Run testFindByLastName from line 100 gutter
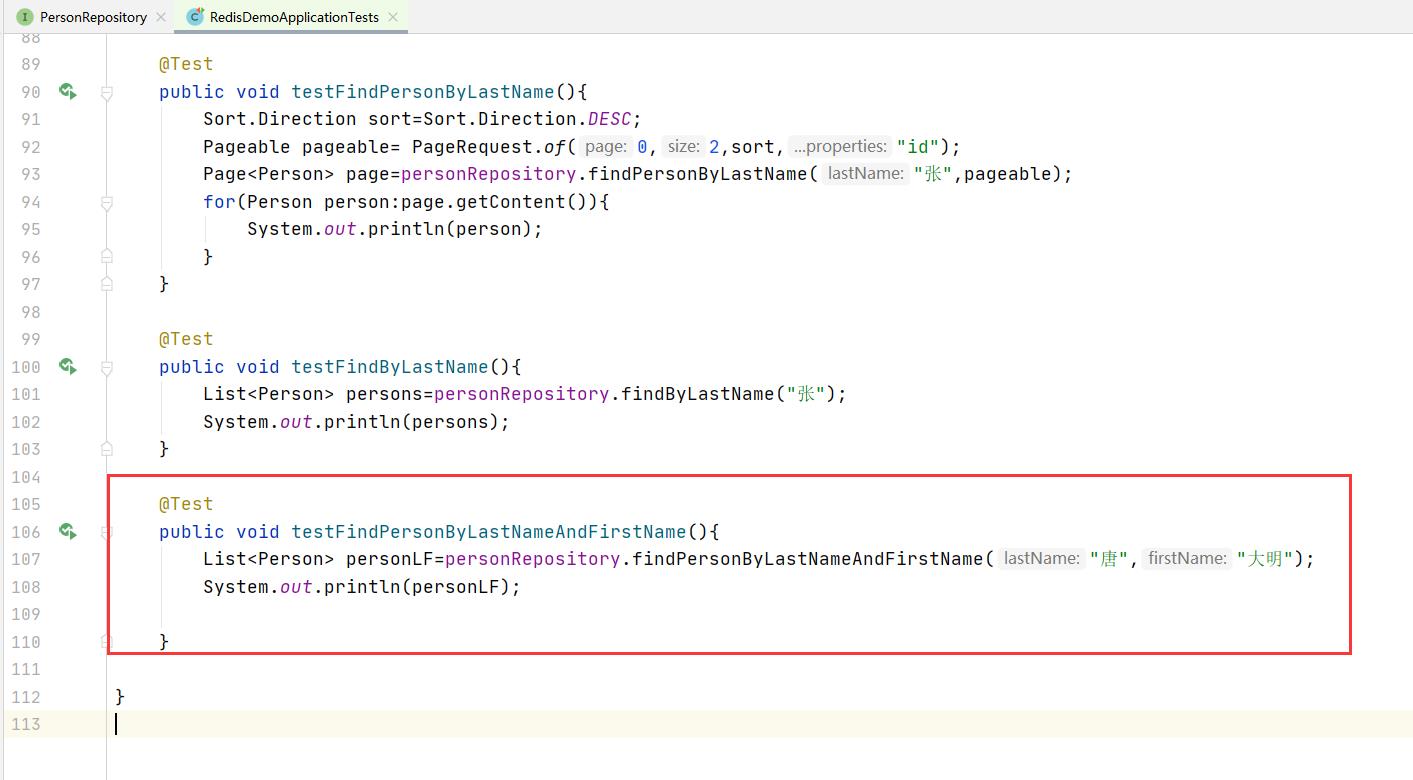The width and height of the screenshot is (1413, 780). click(68, 367)
